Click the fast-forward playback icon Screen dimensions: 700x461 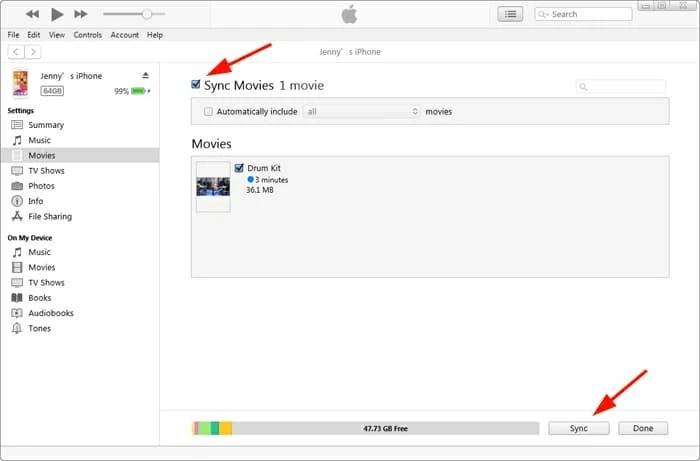[81, 14]
